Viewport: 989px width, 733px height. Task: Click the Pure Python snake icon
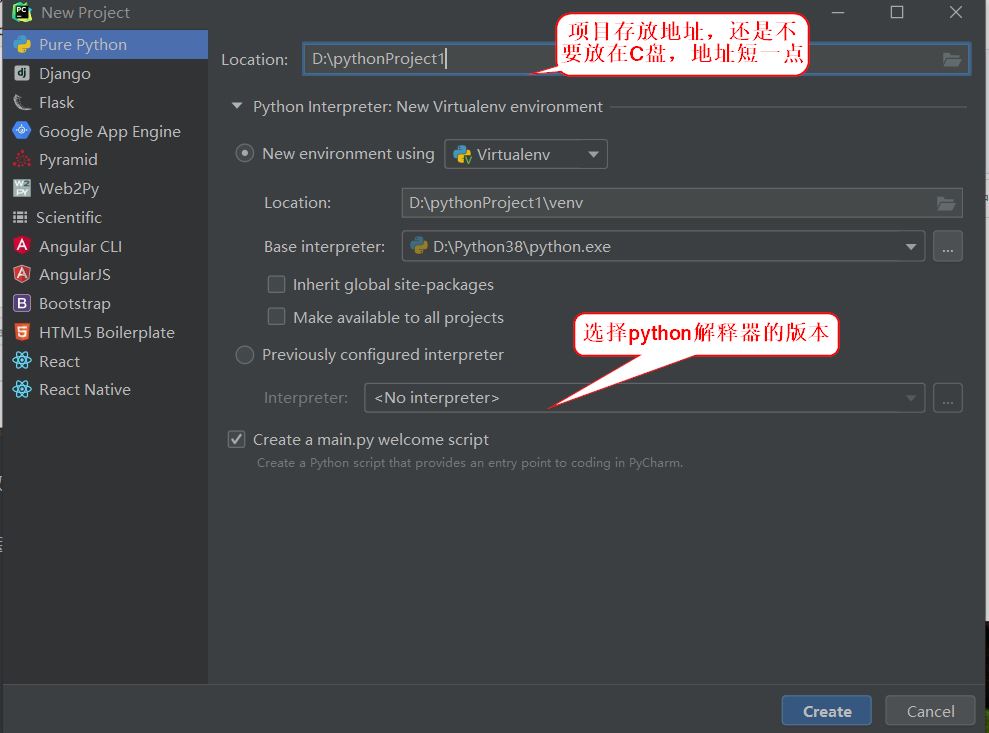point(22,44)
